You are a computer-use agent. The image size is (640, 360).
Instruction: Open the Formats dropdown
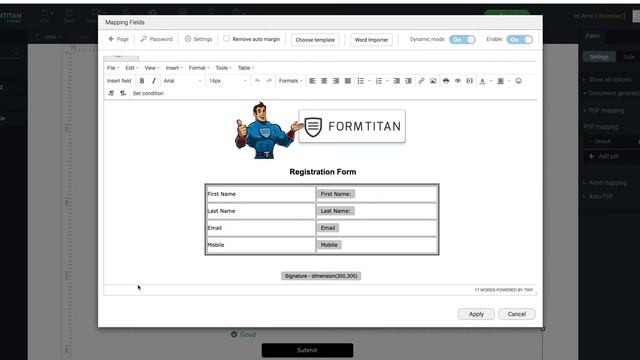tap(290, 81)
